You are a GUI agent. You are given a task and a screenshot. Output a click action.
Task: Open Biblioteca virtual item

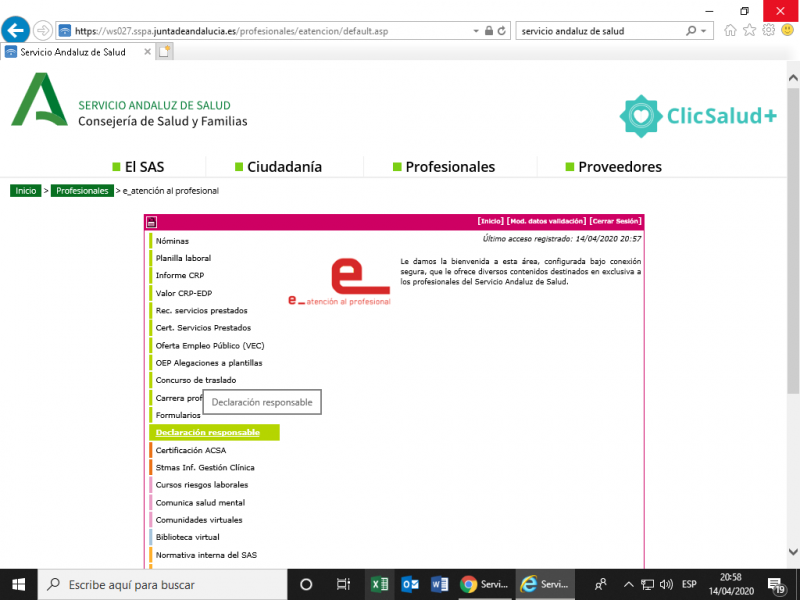click(187, 538)
